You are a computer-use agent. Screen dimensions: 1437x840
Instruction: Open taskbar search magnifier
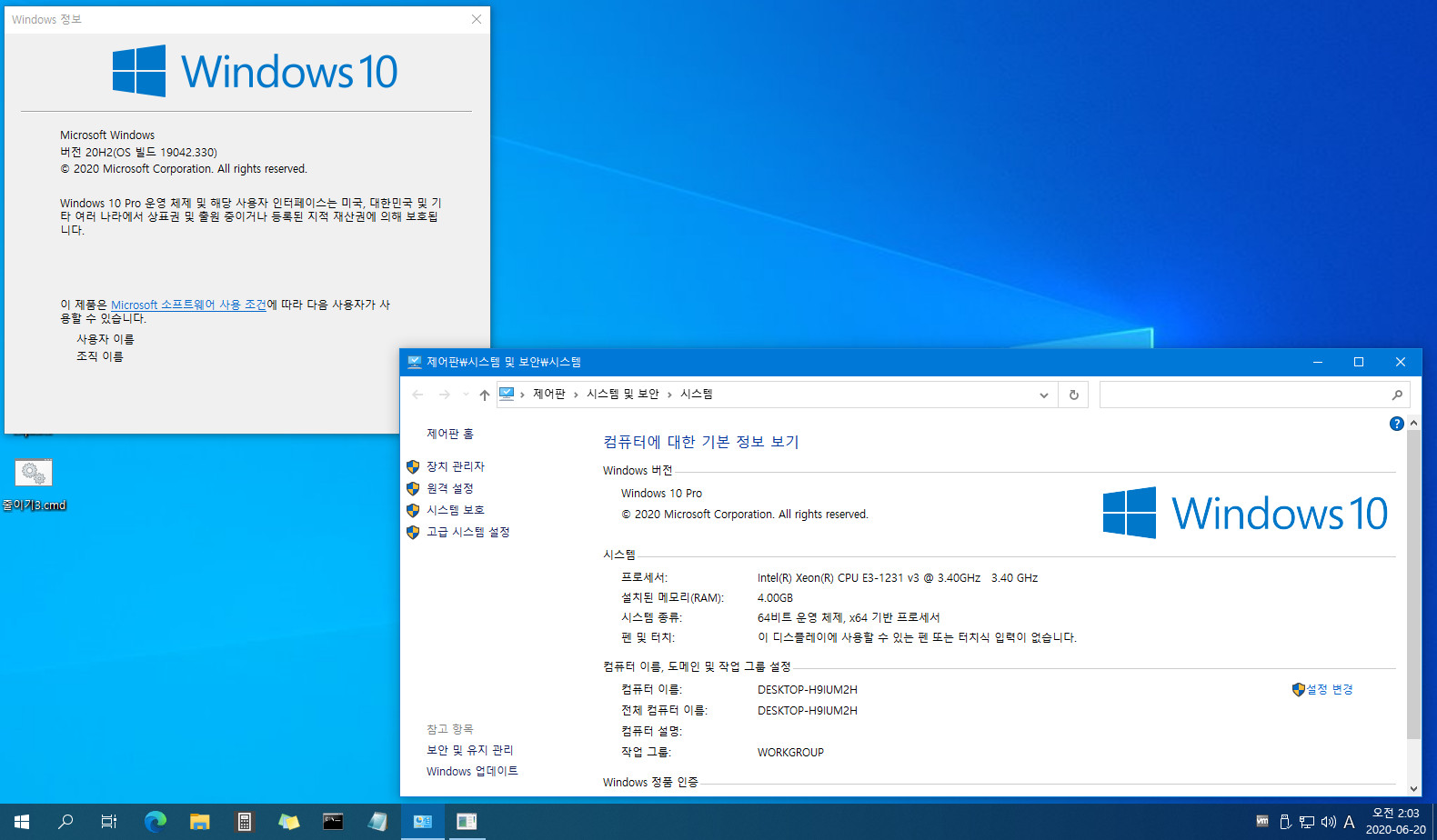tap(65, 822)
